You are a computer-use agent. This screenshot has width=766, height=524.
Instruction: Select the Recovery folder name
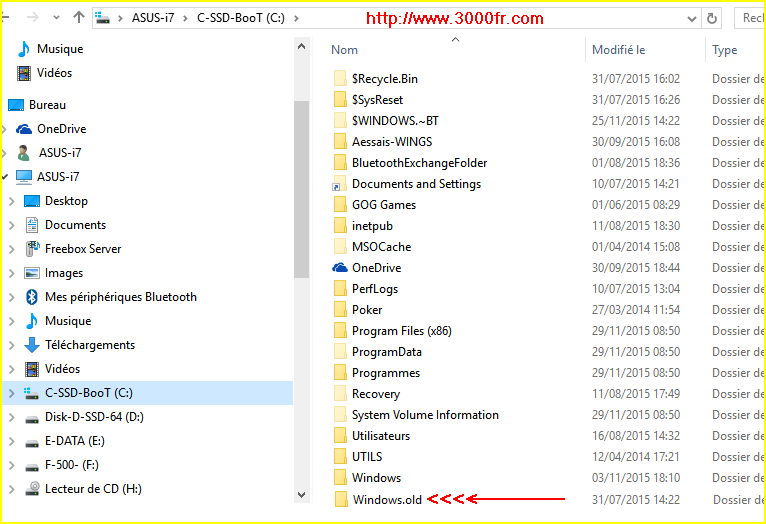(376, 394)
